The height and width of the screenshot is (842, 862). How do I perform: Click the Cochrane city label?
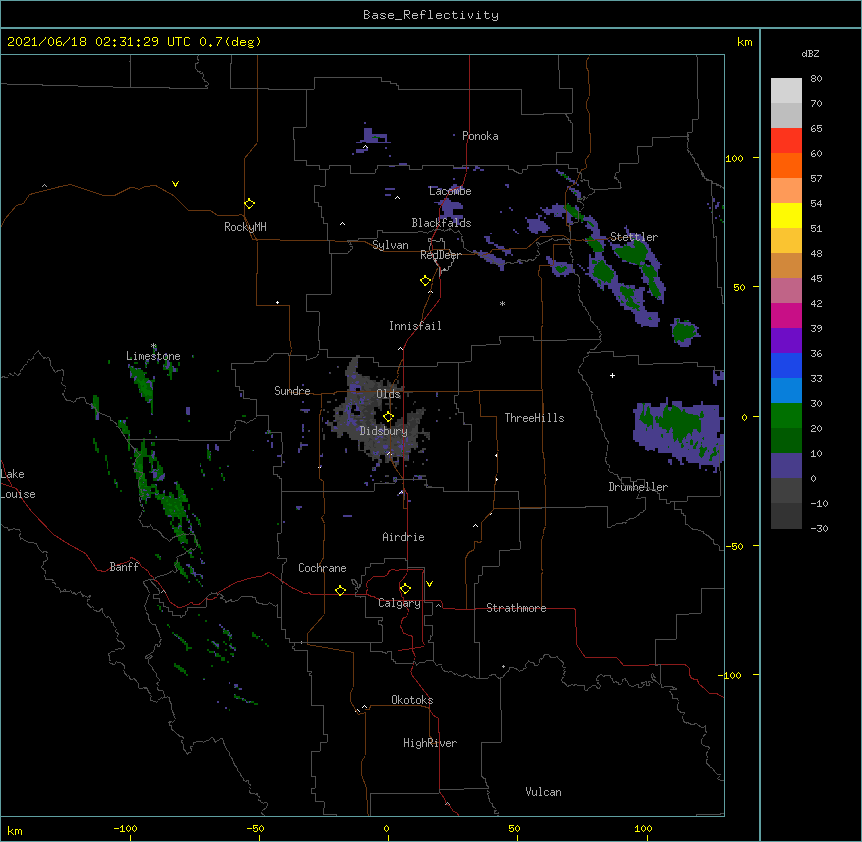point(322,568)
